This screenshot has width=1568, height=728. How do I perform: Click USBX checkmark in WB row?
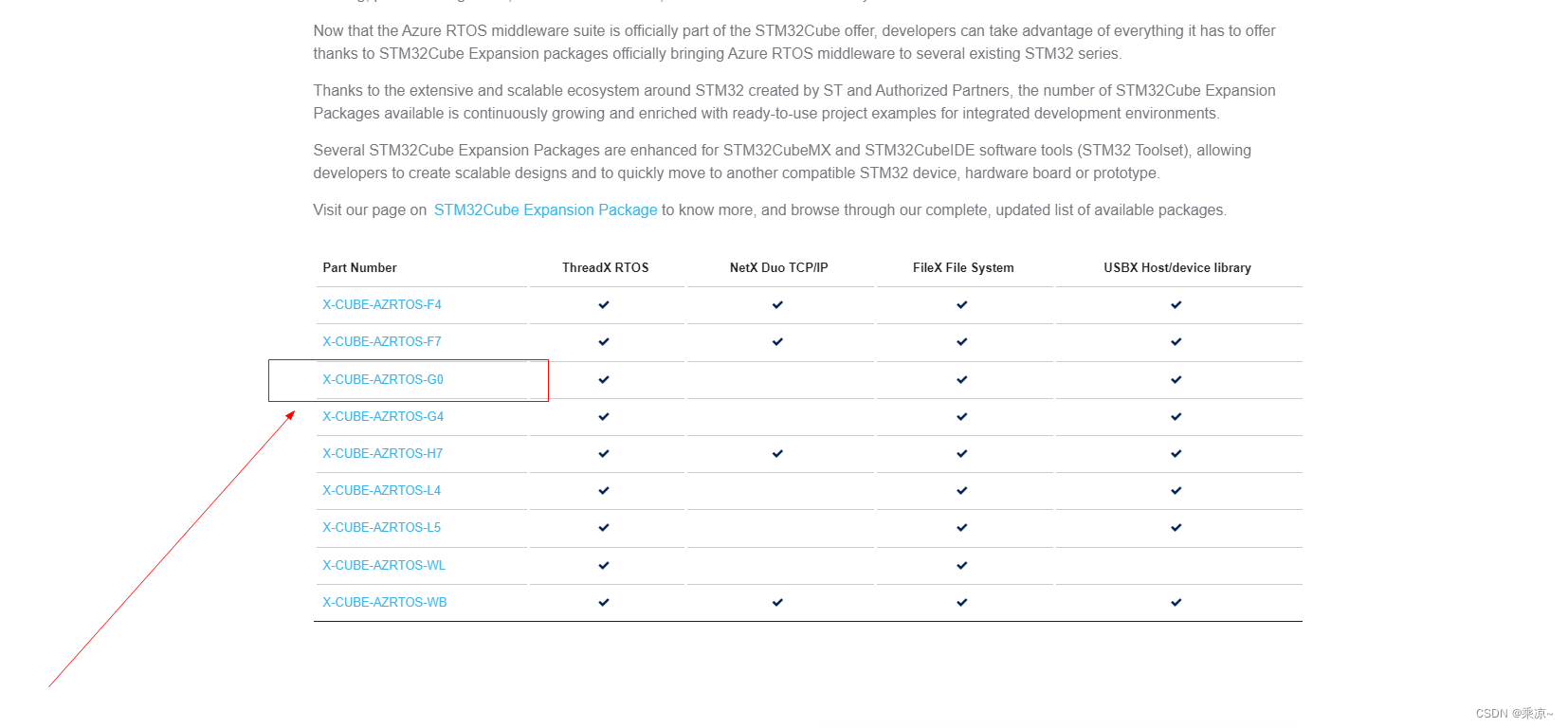click(1176, 602)
